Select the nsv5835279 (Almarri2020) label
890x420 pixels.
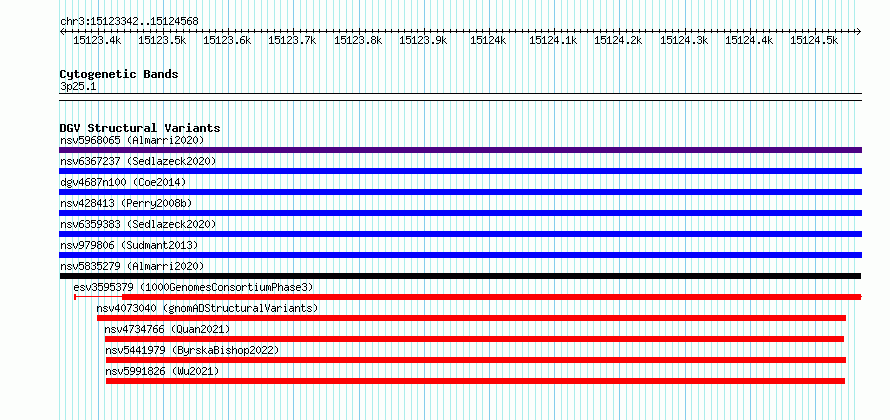pyautogui.click(x=132, y=266)
